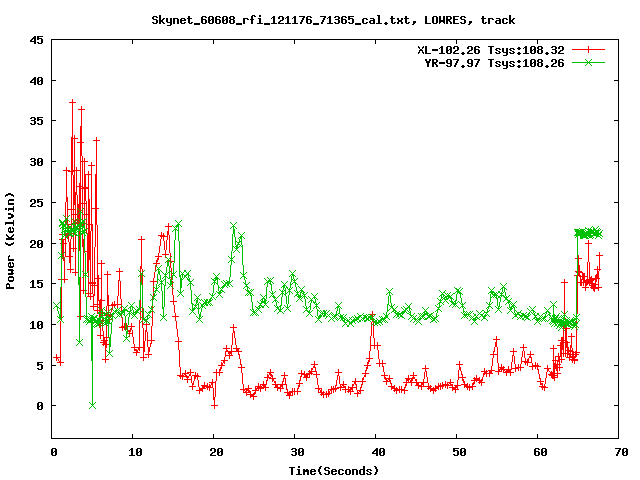Click the y-axis tick label 15

point(36,284)
